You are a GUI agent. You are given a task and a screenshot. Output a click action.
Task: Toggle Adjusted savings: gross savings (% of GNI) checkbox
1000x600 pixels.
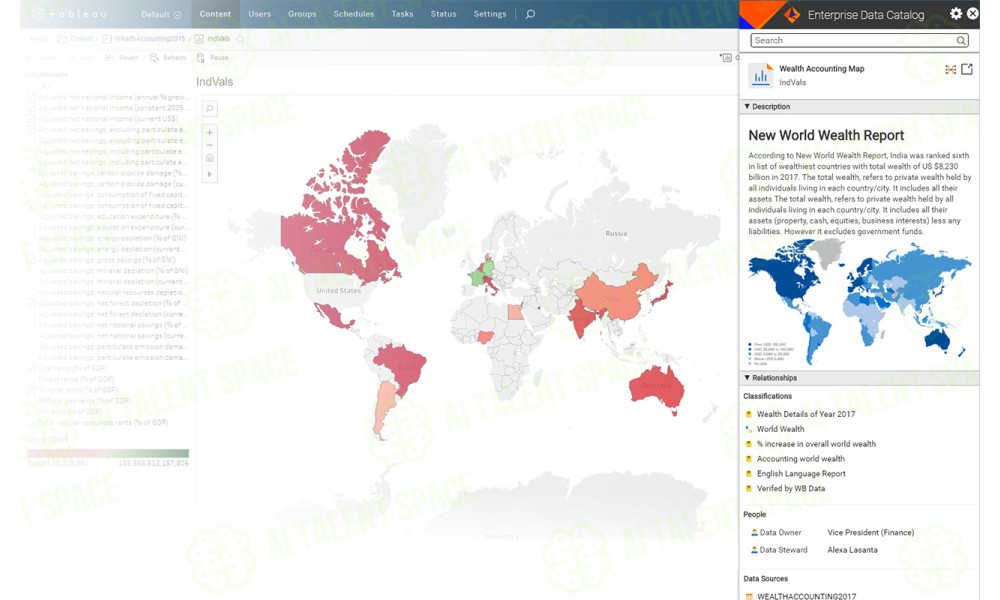point(31,260)
